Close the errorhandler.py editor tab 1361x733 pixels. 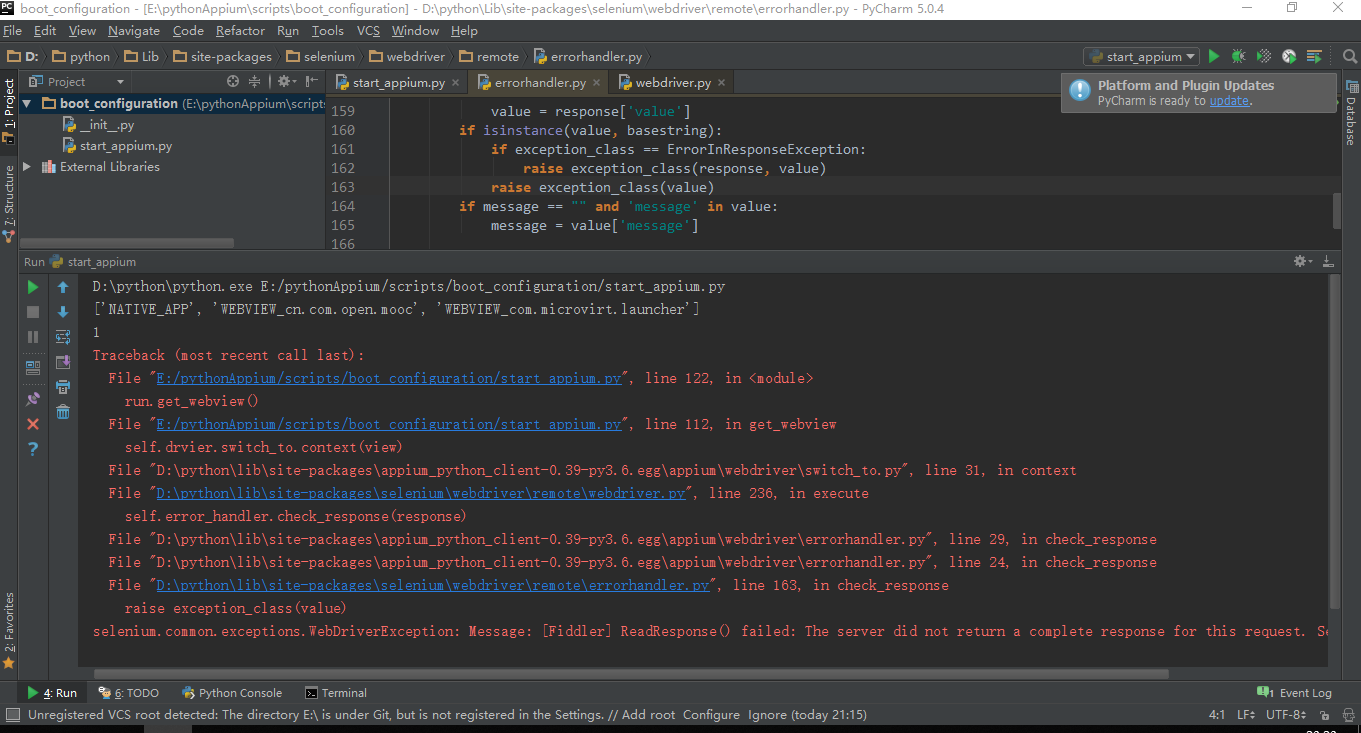click(x=596, y=83)
